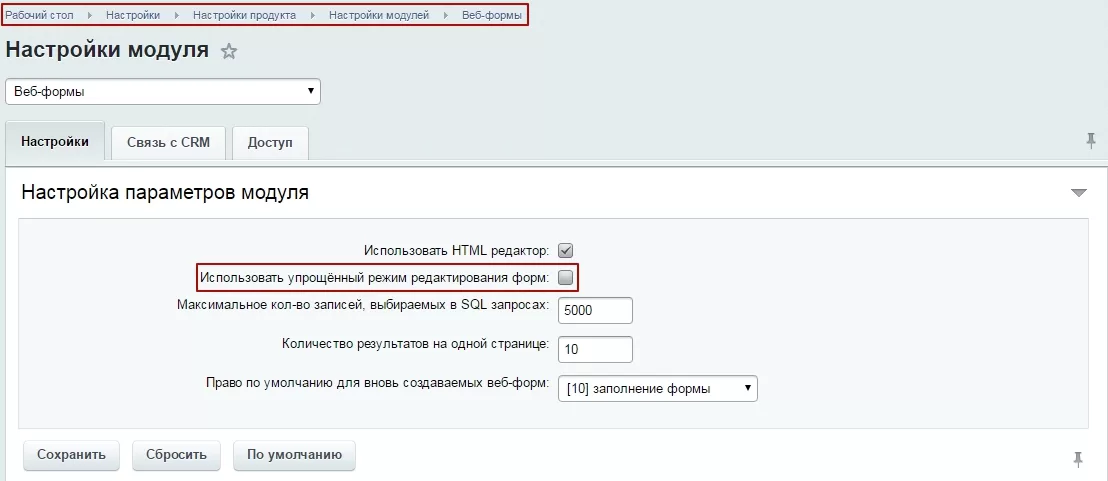Click the Сохранить button
Screen dimensions: 1108x481
[71, 455]
